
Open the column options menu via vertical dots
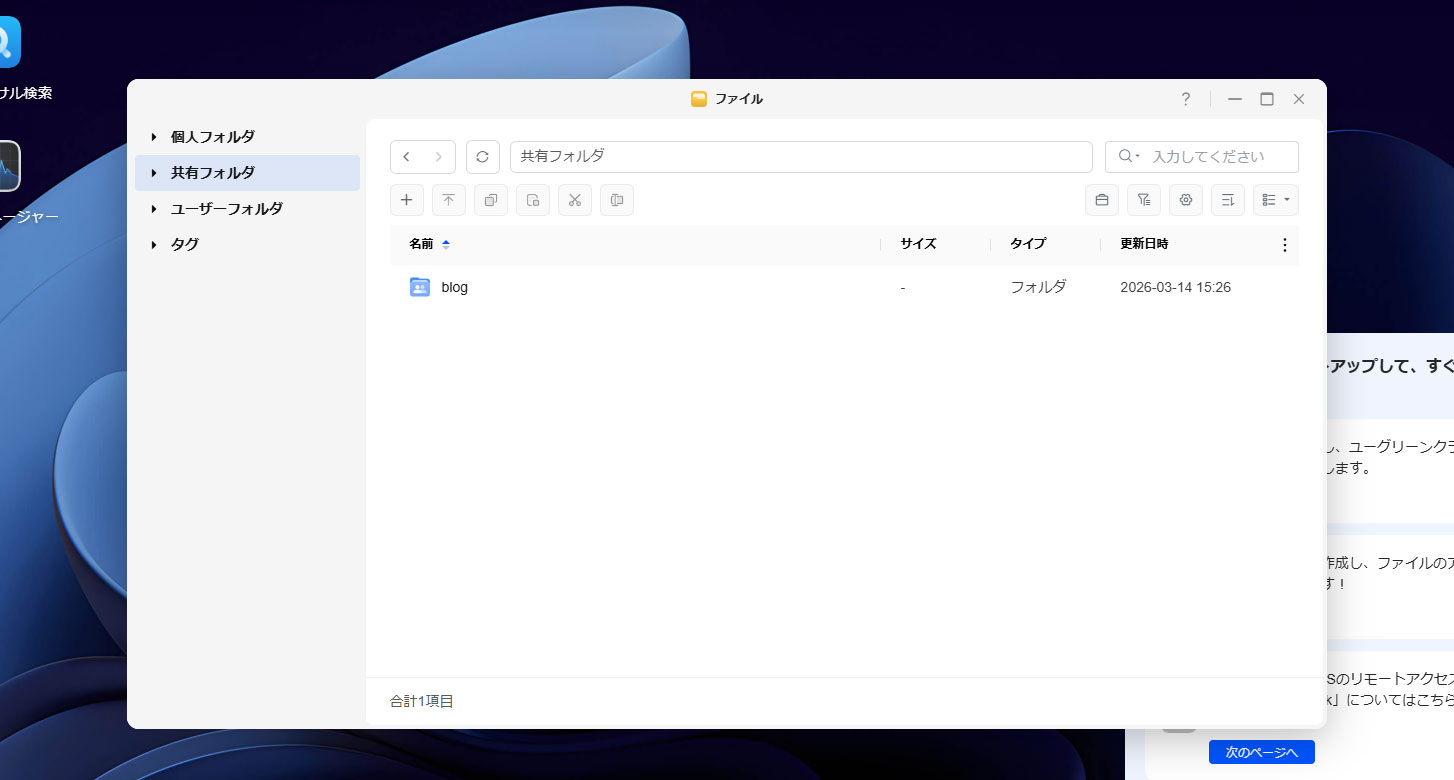click(1284, 244)
